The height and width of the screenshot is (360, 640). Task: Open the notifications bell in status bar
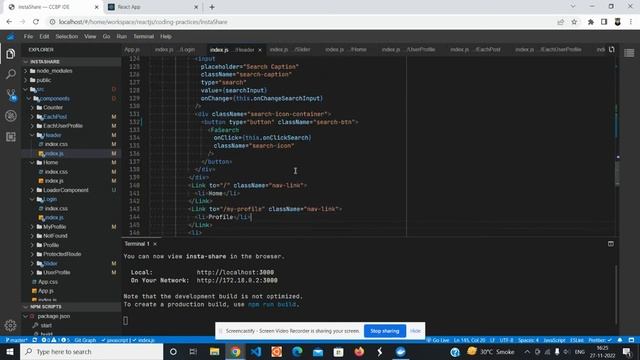(620, 340)
